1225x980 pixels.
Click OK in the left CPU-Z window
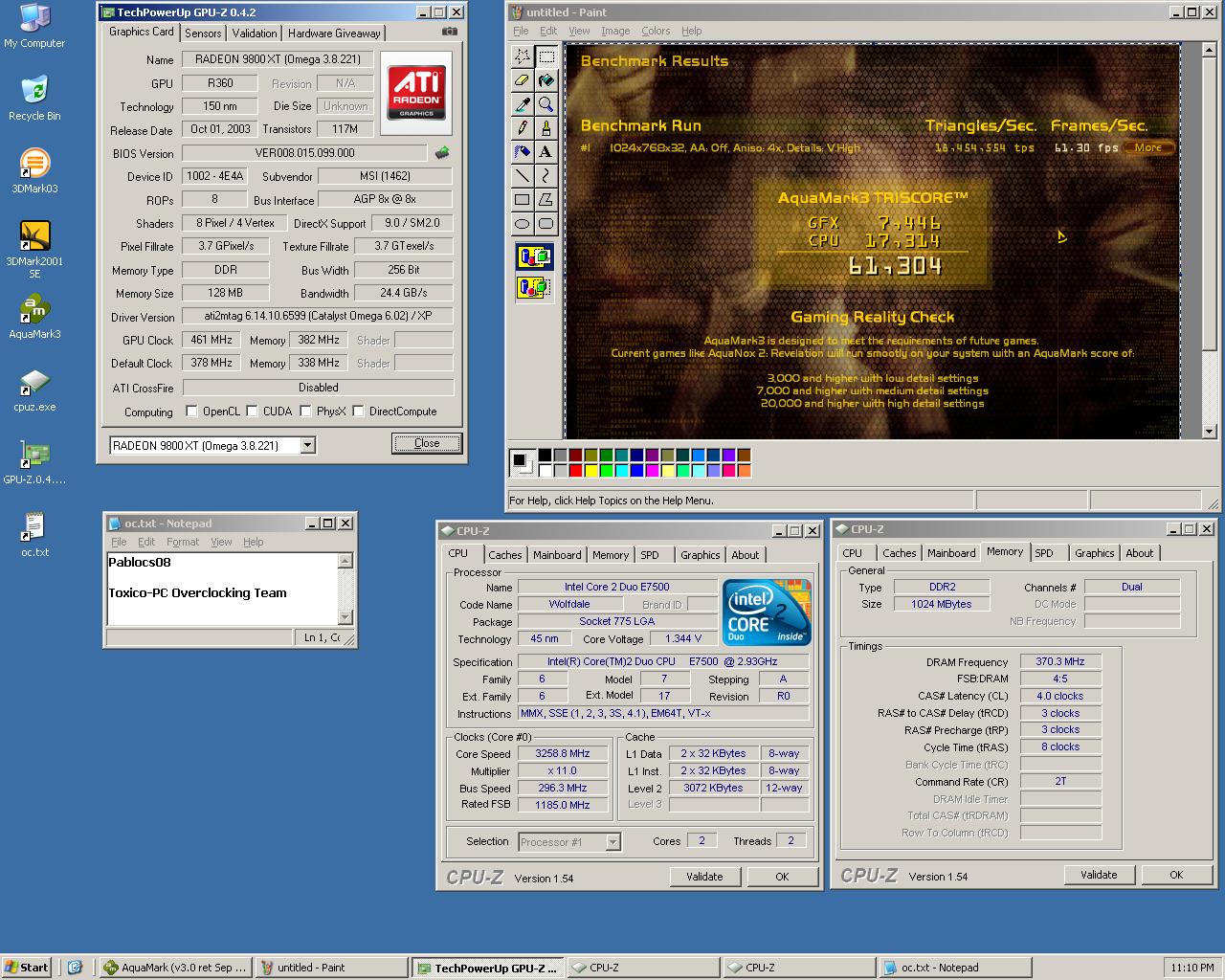coord(782,877)
